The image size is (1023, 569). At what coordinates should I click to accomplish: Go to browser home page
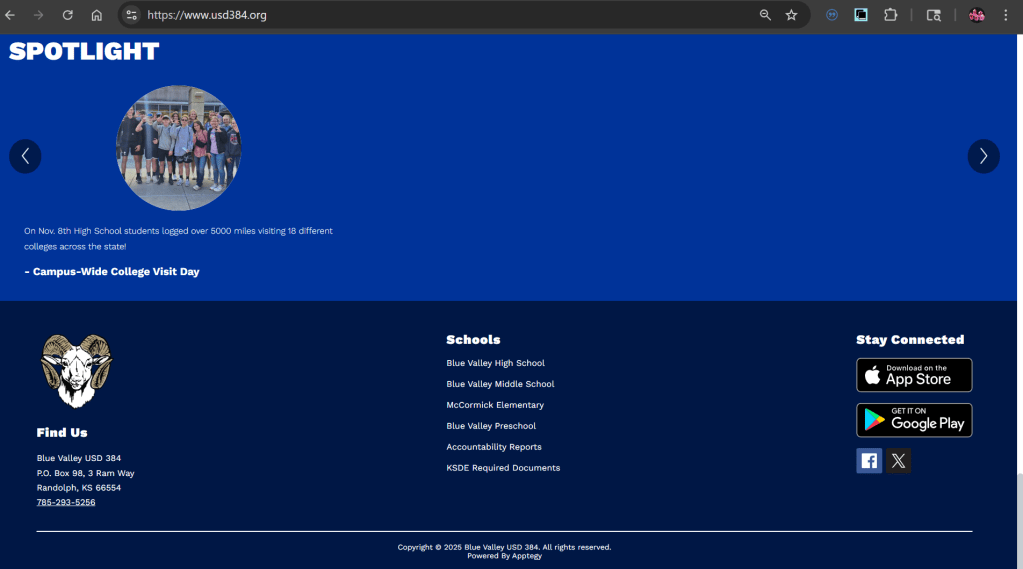[x=97, y=15]
